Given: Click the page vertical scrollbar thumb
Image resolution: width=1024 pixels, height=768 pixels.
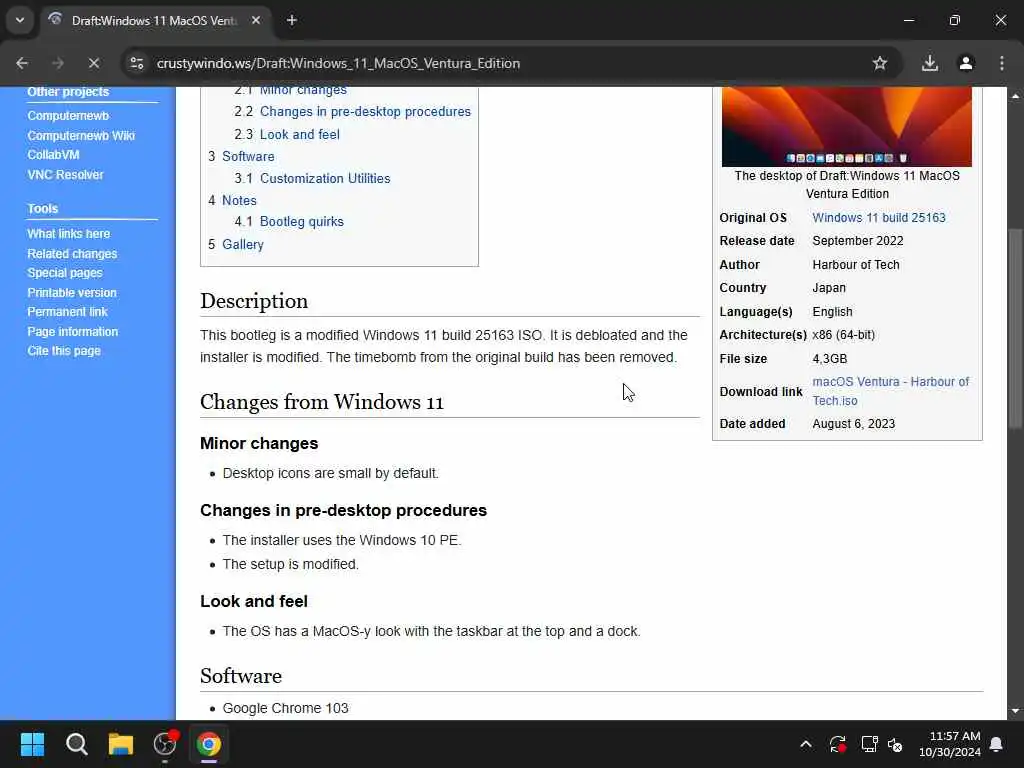Looking at the screenshot, I should pyautogui.click(x=1014, y=328).
